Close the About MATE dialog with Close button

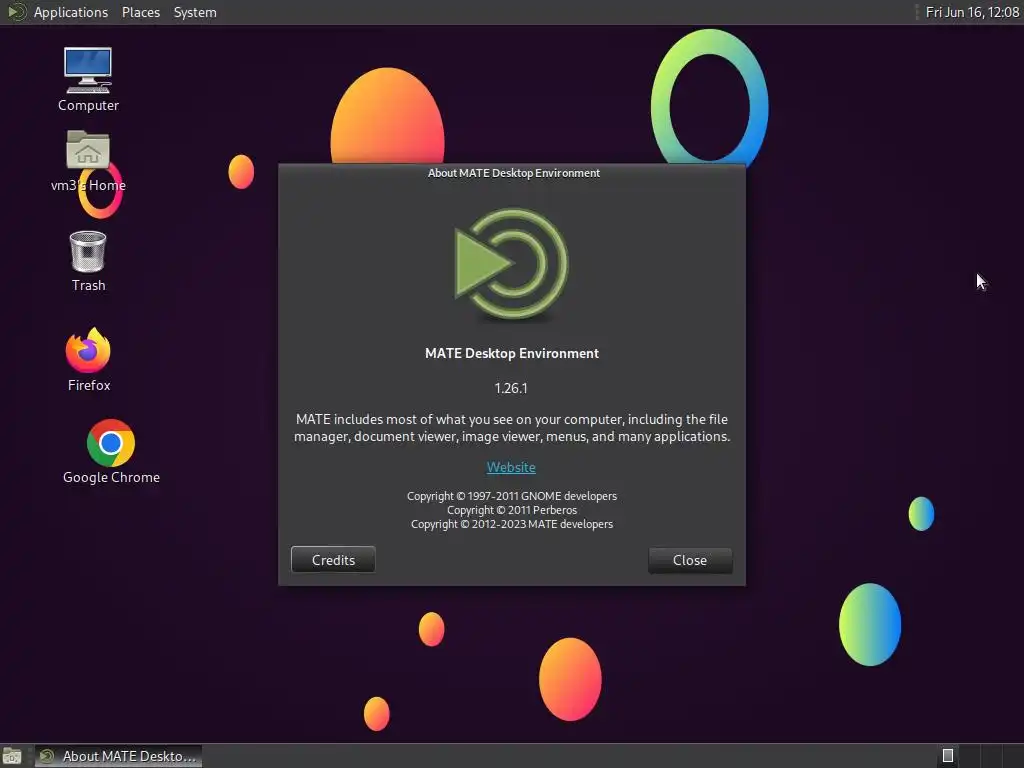(x=690, y=560)
